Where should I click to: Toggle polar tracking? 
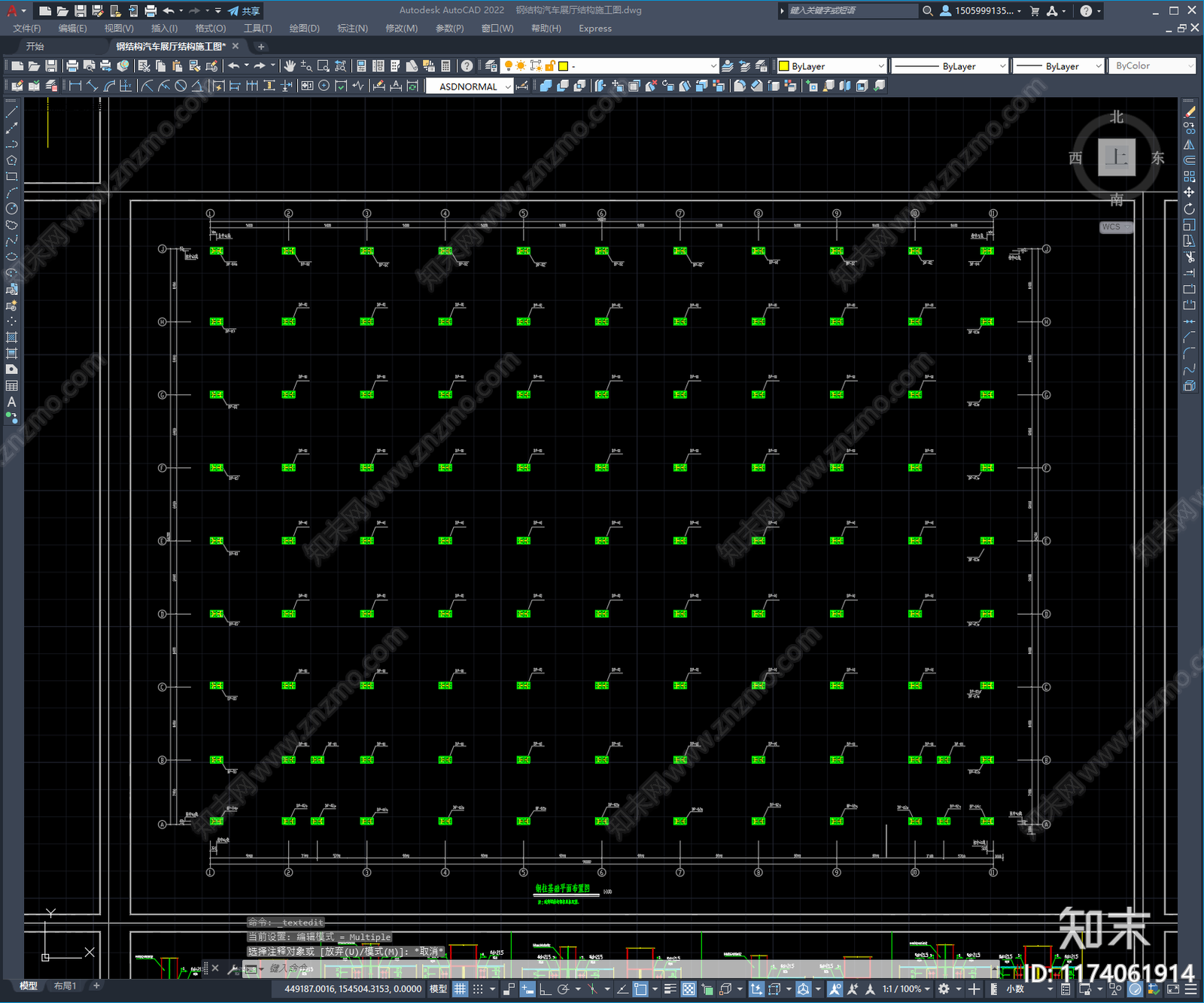(563, 989)
